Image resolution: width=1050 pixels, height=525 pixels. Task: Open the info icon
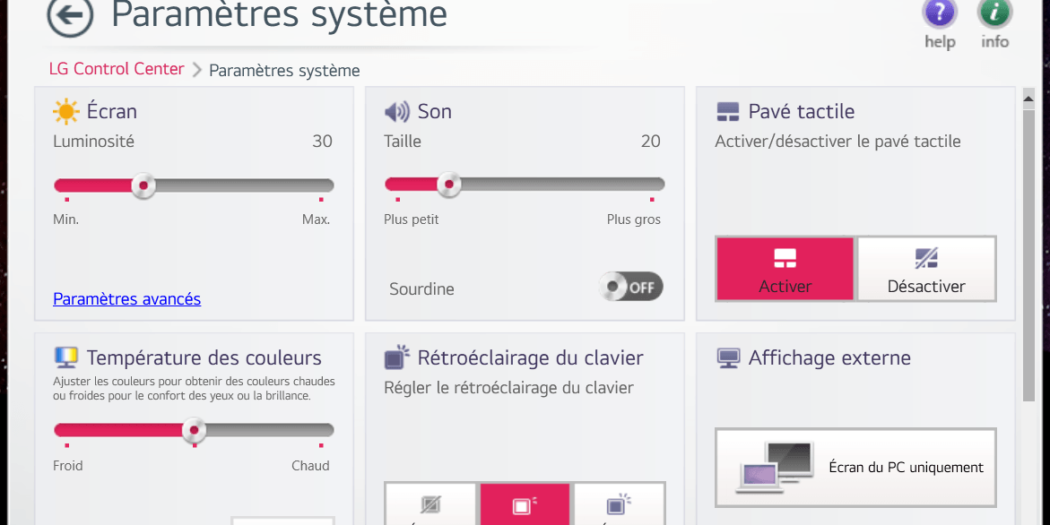(x=994, y=14)
